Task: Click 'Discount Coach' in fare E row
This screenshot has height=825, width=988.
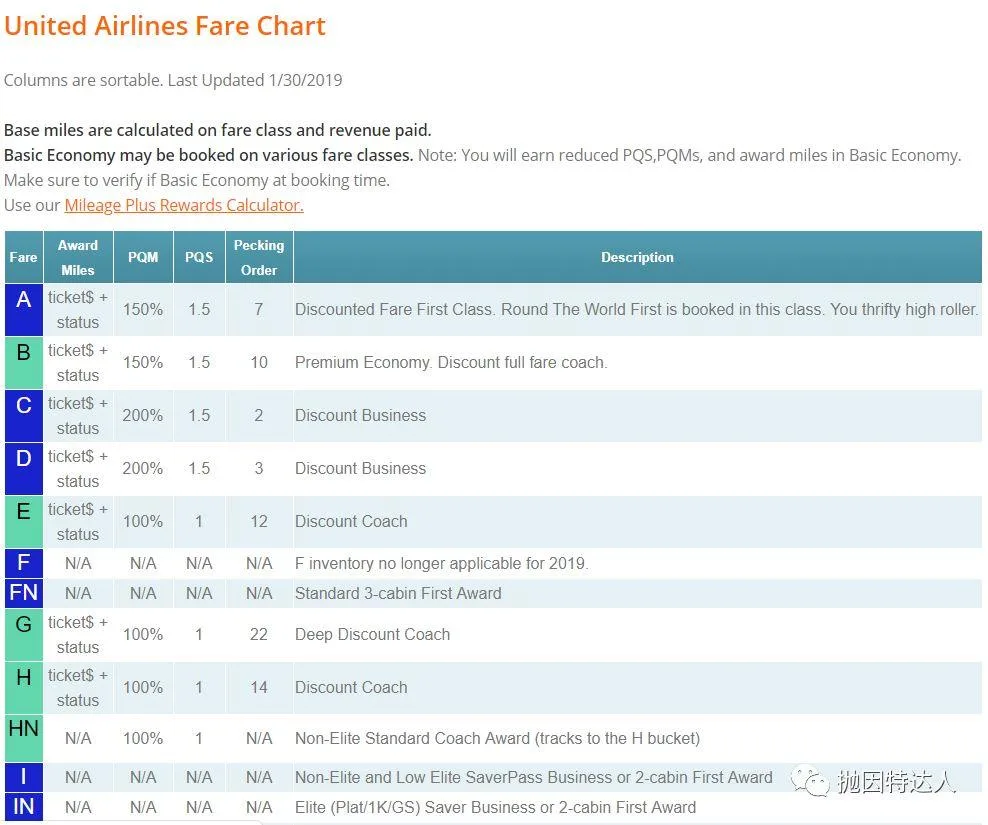Action: point(351,521)
